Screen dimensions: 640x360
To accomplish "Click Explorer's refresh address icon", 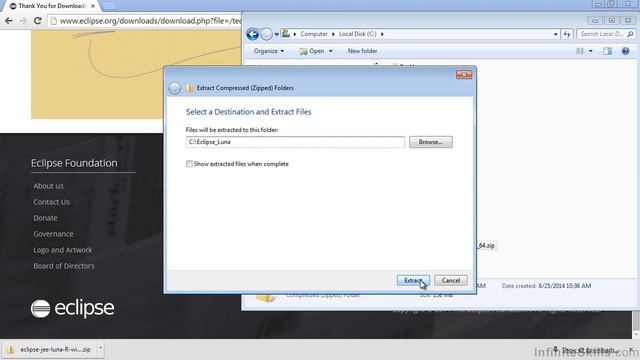I will point(567,34).
